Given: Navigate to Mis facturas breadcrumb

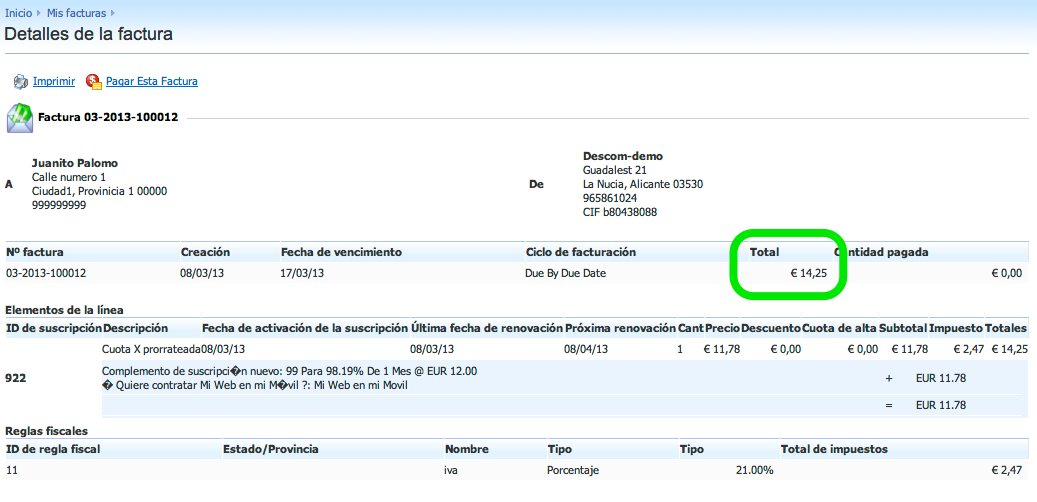Looking at the screenshot, I should click(x=75, y=13).
